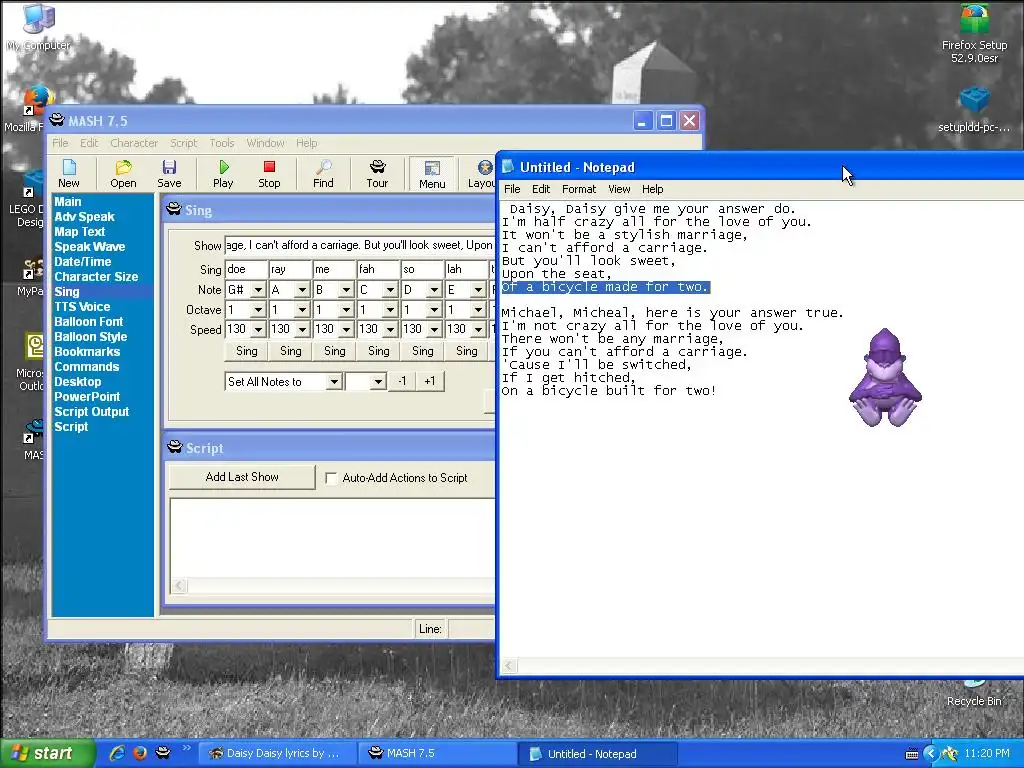1024x768 pixels.
Task: Open the note dropdown showing B
Action: 346,289
